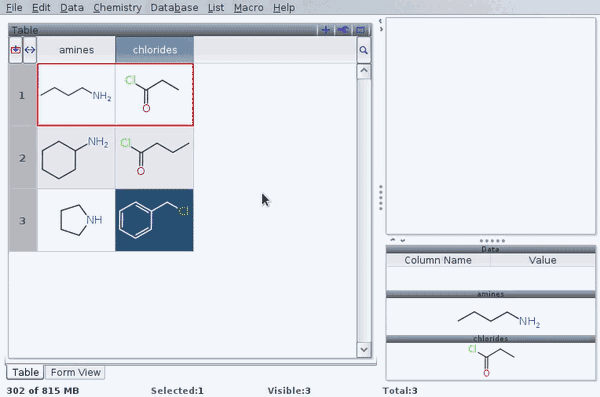Screen dimensions: 600x397
Task: Click the up arrow of table scrollbar
Action: tap(364, 71)
